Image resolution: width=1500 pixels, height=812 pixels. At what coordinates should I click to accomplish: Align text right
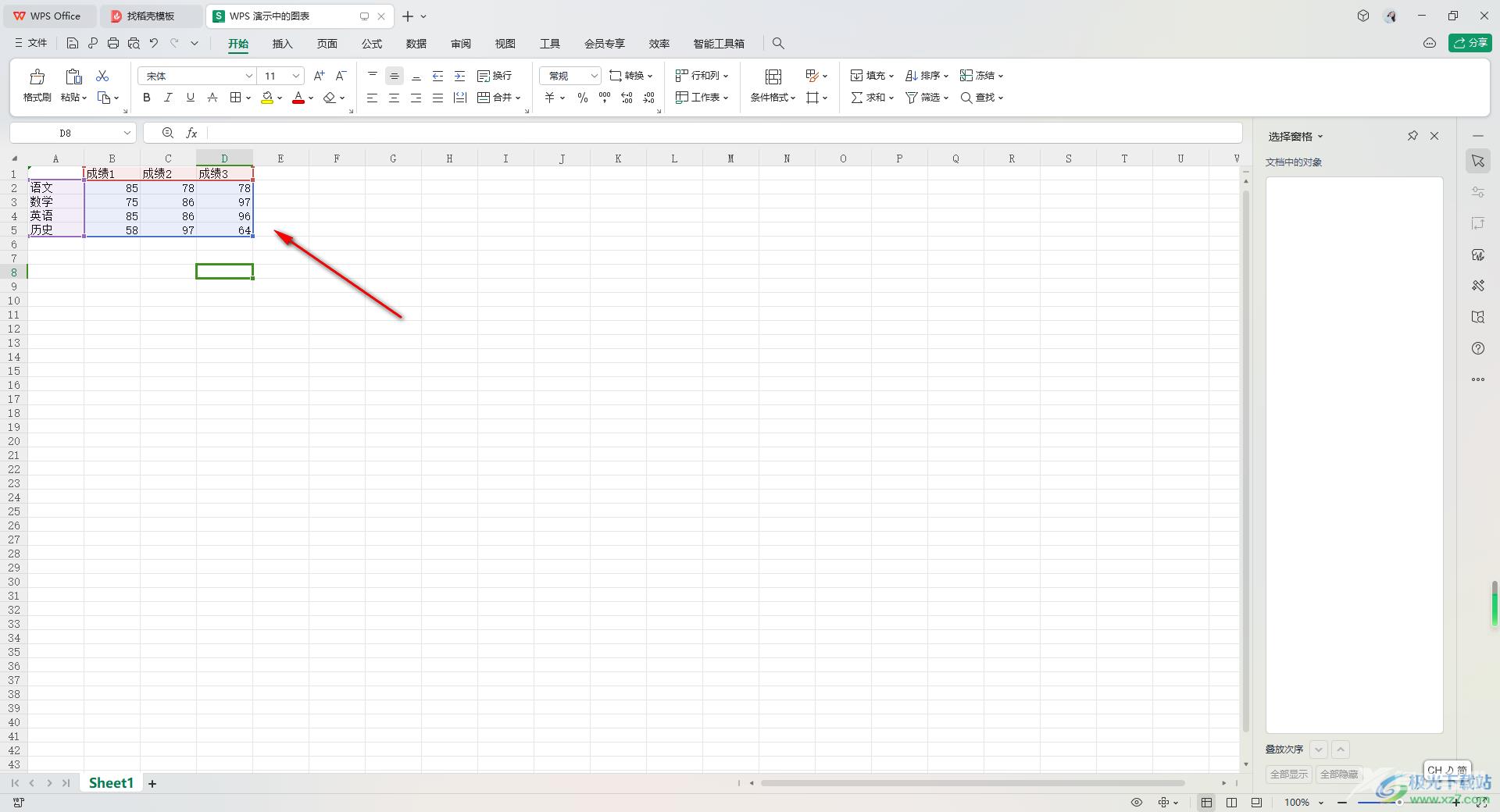click(x=416, y=98)
